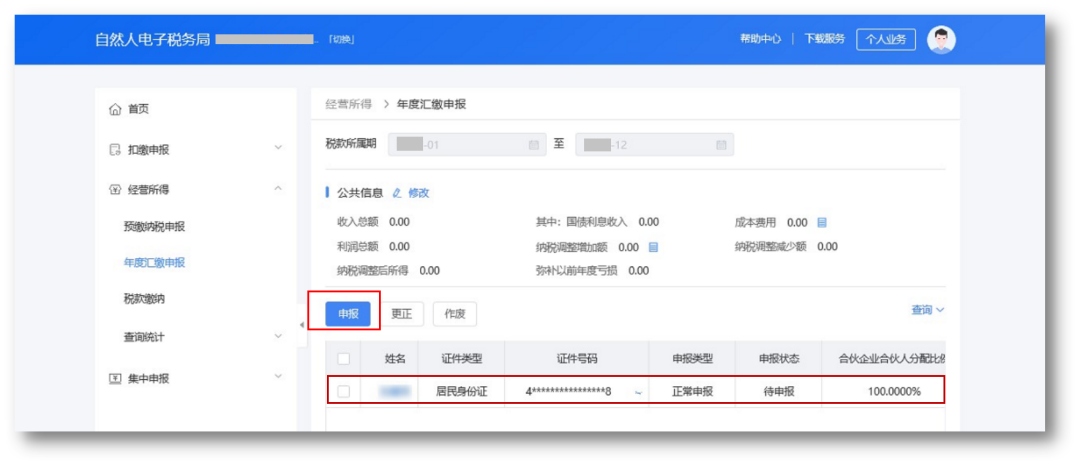Open the calculator icon beside 成本费用

click(822, 222)
